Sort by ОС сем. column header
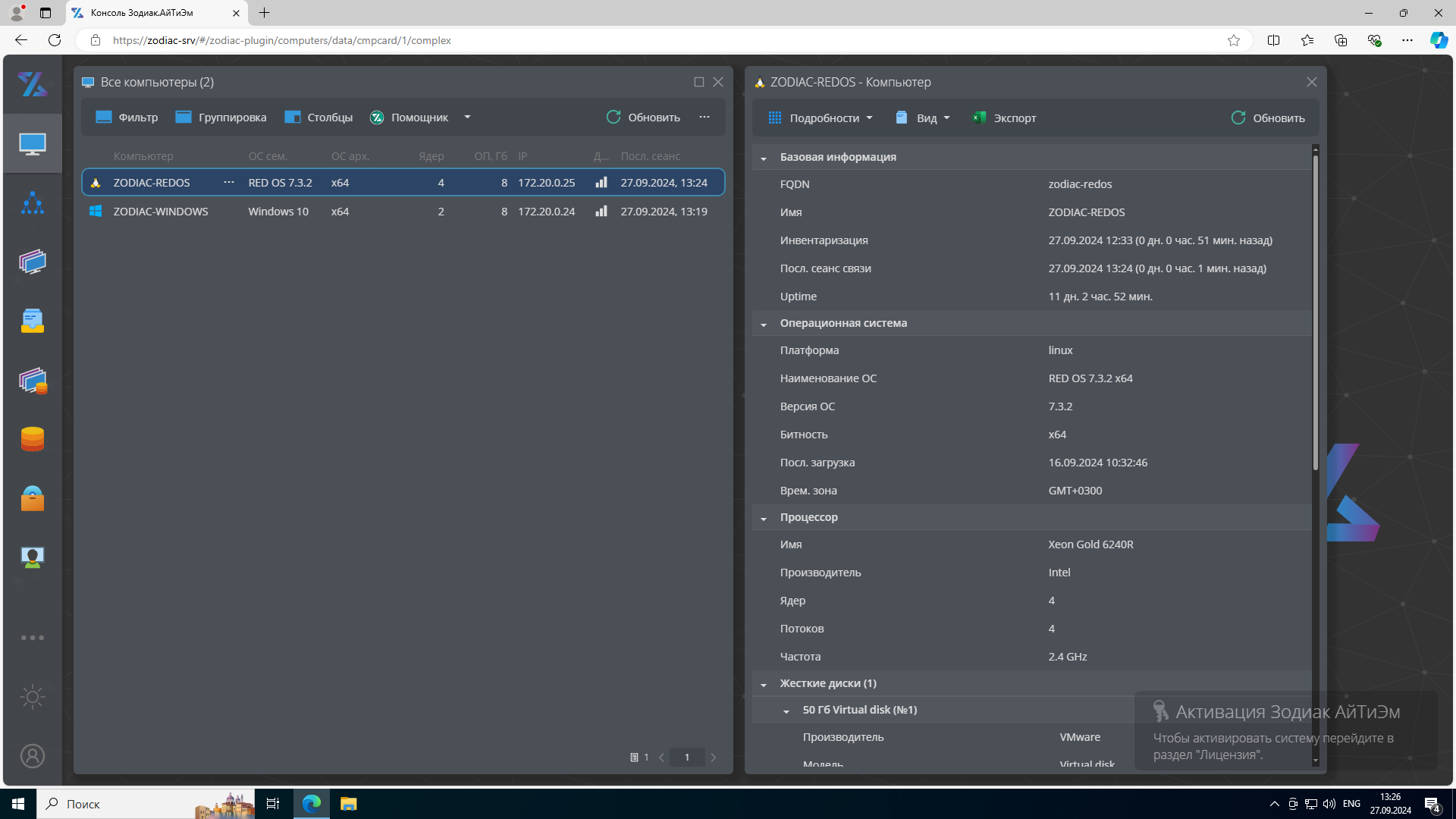Image resolution: width=1456 pixels, height=819 pixels. [x=268, y=156]
